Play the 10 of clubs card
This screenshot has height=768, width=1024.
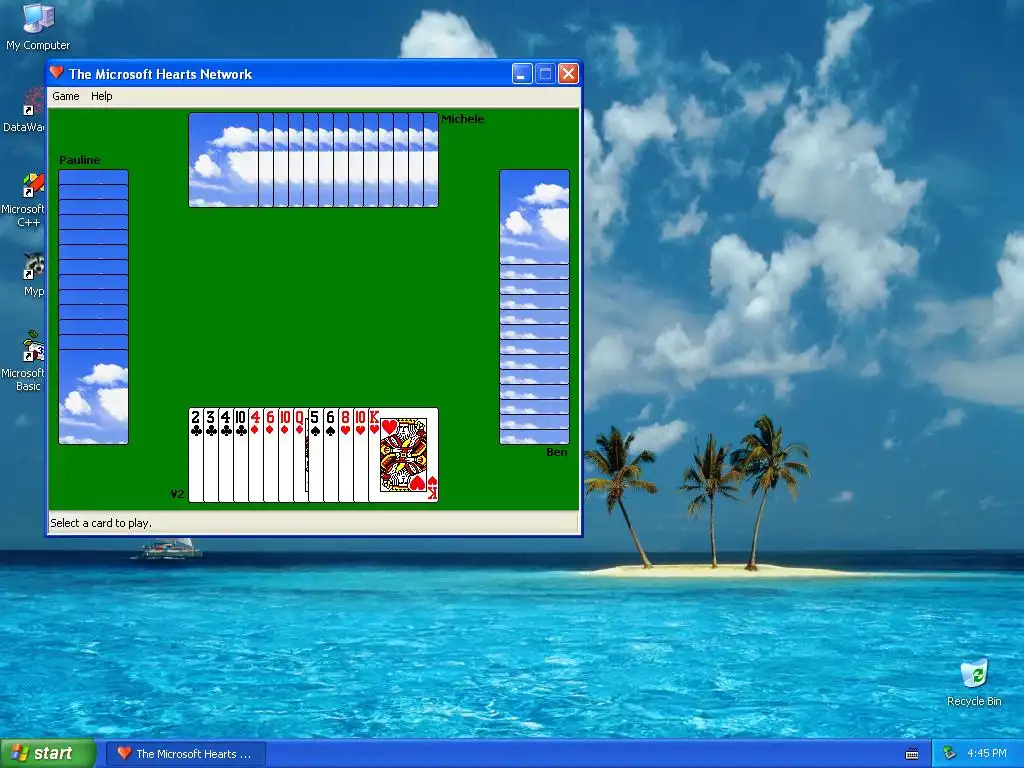(240, 455)
